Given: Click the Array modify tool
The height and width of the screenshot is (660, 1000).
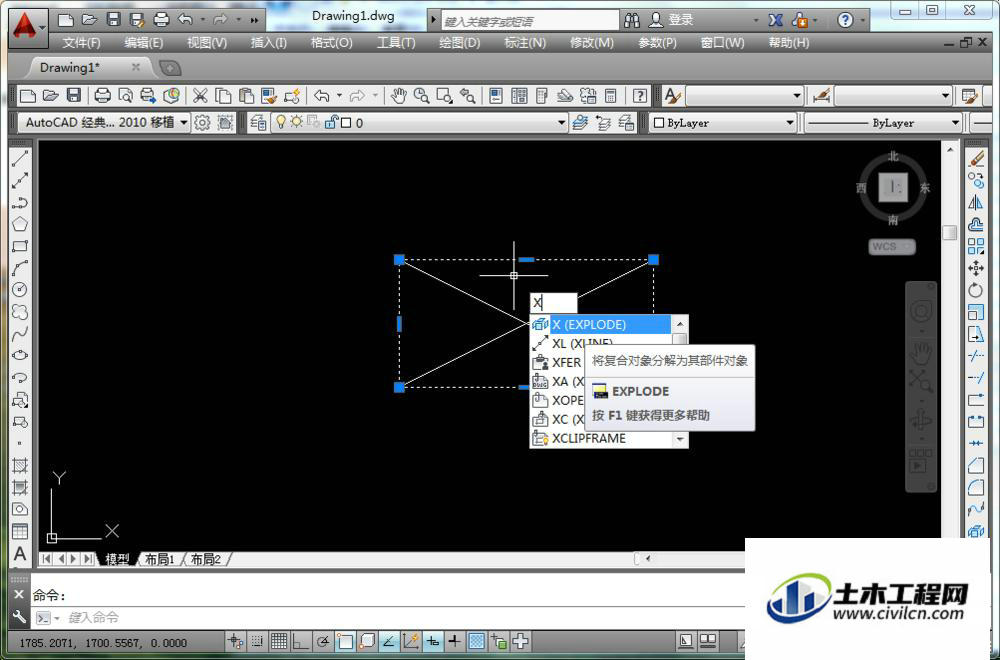Looking at the screenshot, I should [976, 246].
